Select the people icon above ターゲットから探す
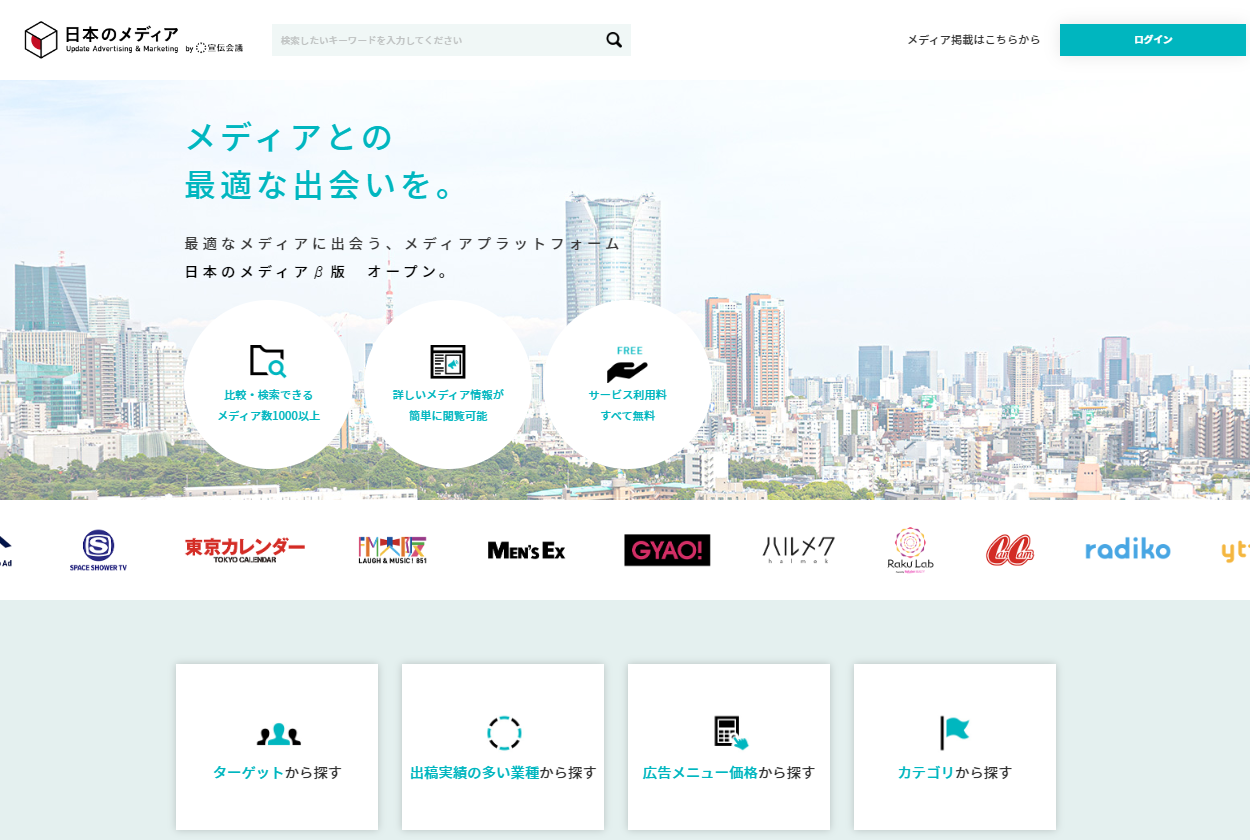Image resolution: width=1250 pixels, height=840 pixels. [x=277, y=731]
